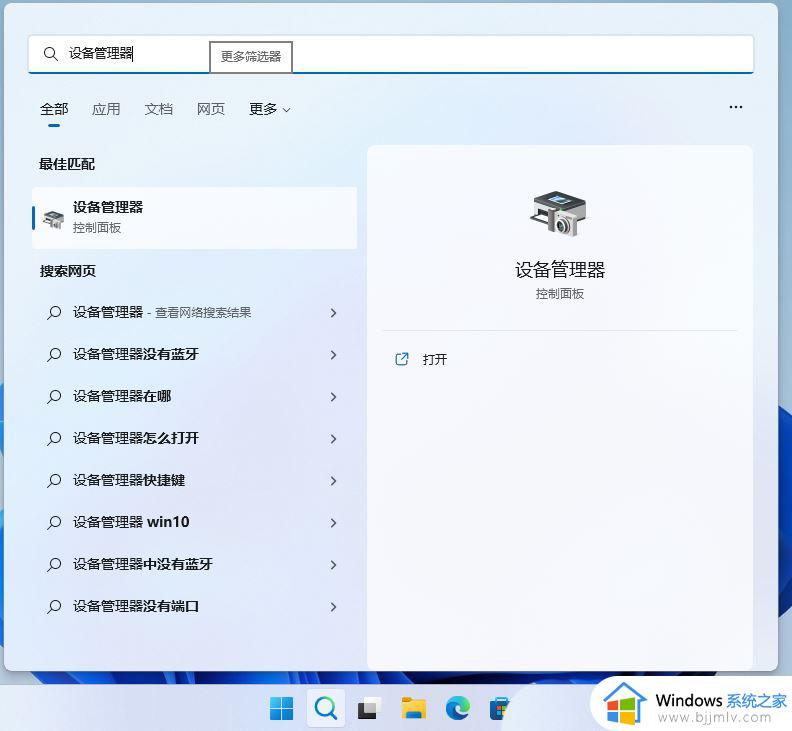The image size is (792, 731).
Task: Click the 更多筛选器 tooltip button
Action: 251,57
